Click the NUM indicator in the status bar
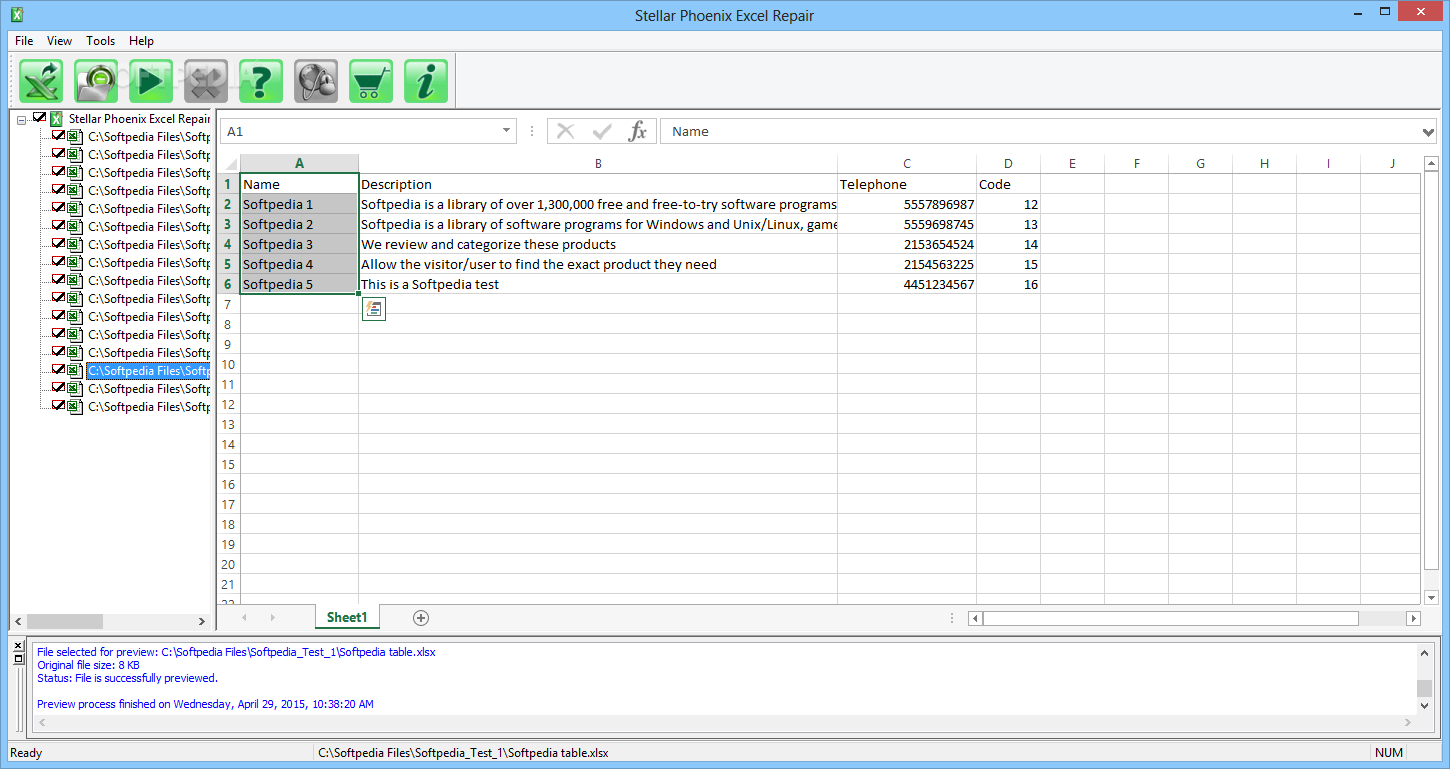The height and width of the screenshot is (769, 1450). 1389,753
